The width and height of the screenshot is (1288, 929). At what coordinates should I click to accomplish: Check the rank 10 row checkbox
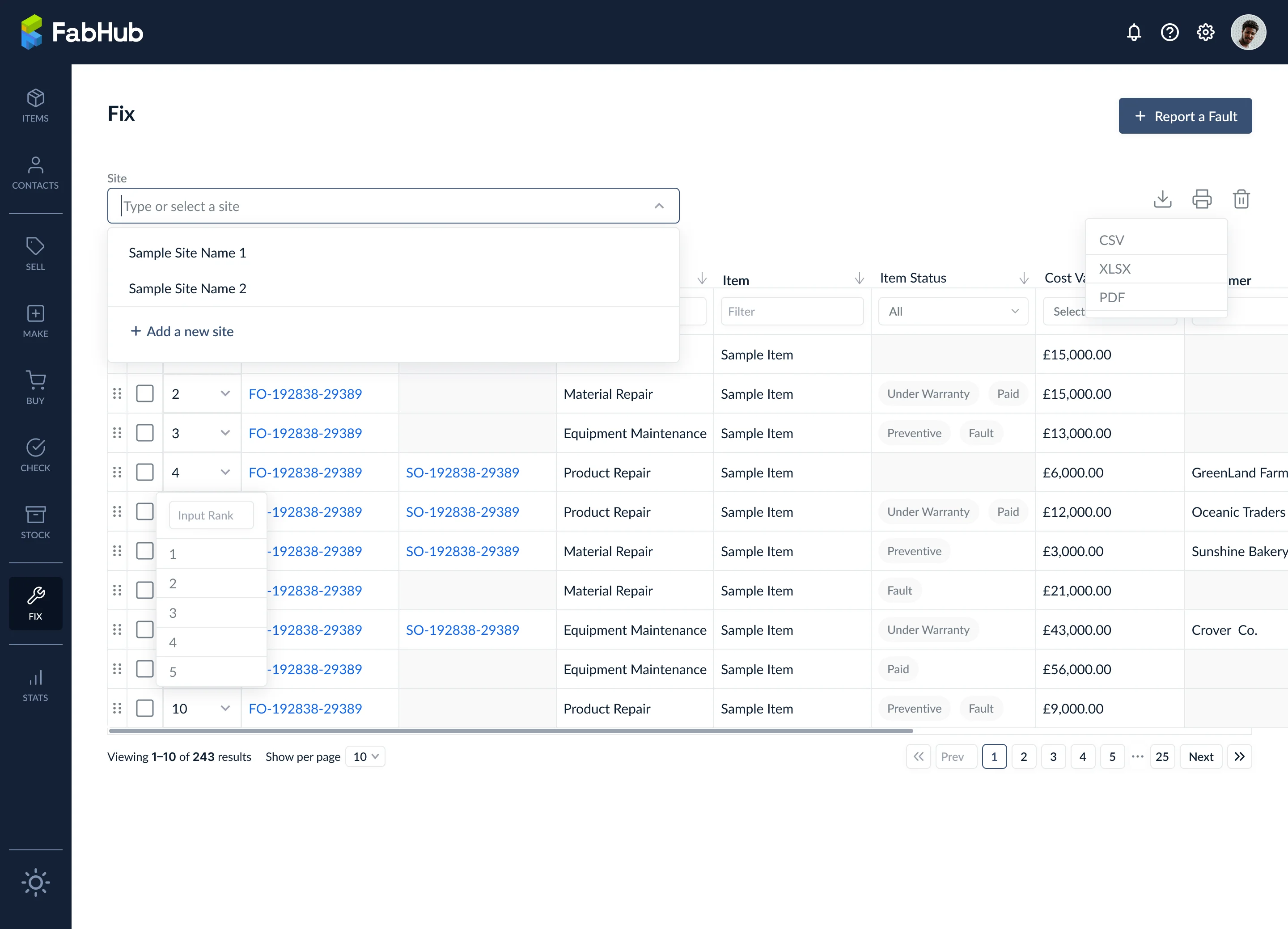click(x=145, y=708)
